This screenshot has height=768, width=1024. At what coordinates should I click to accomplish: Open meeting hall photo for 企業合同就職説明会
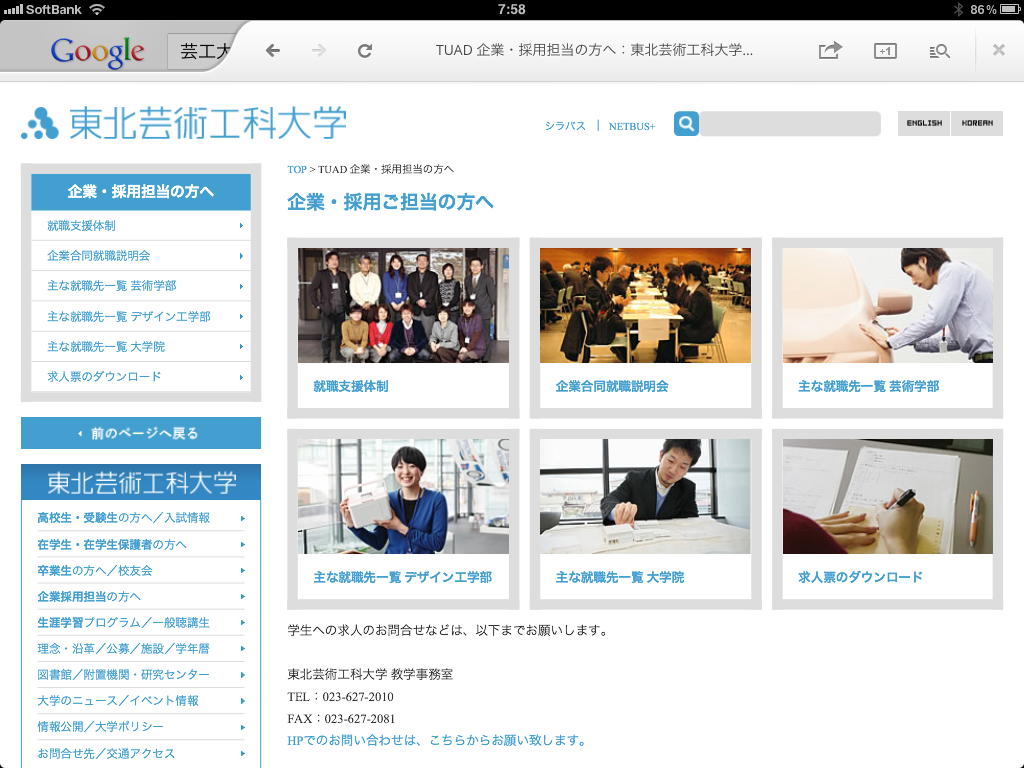click(x=645, y=305)
